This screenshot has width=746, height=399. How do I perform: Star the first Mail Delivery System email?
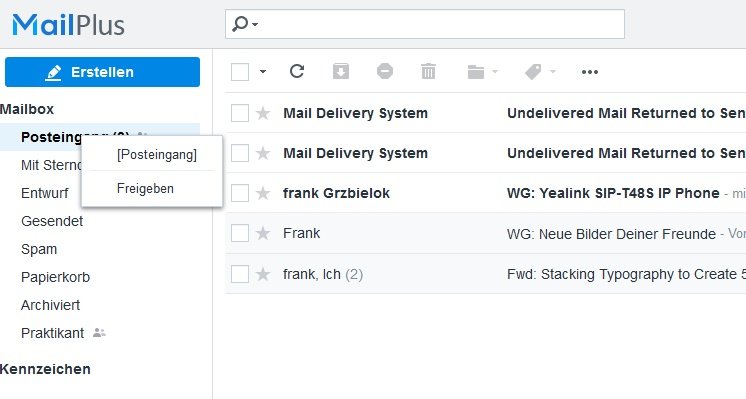coord(263,114)
